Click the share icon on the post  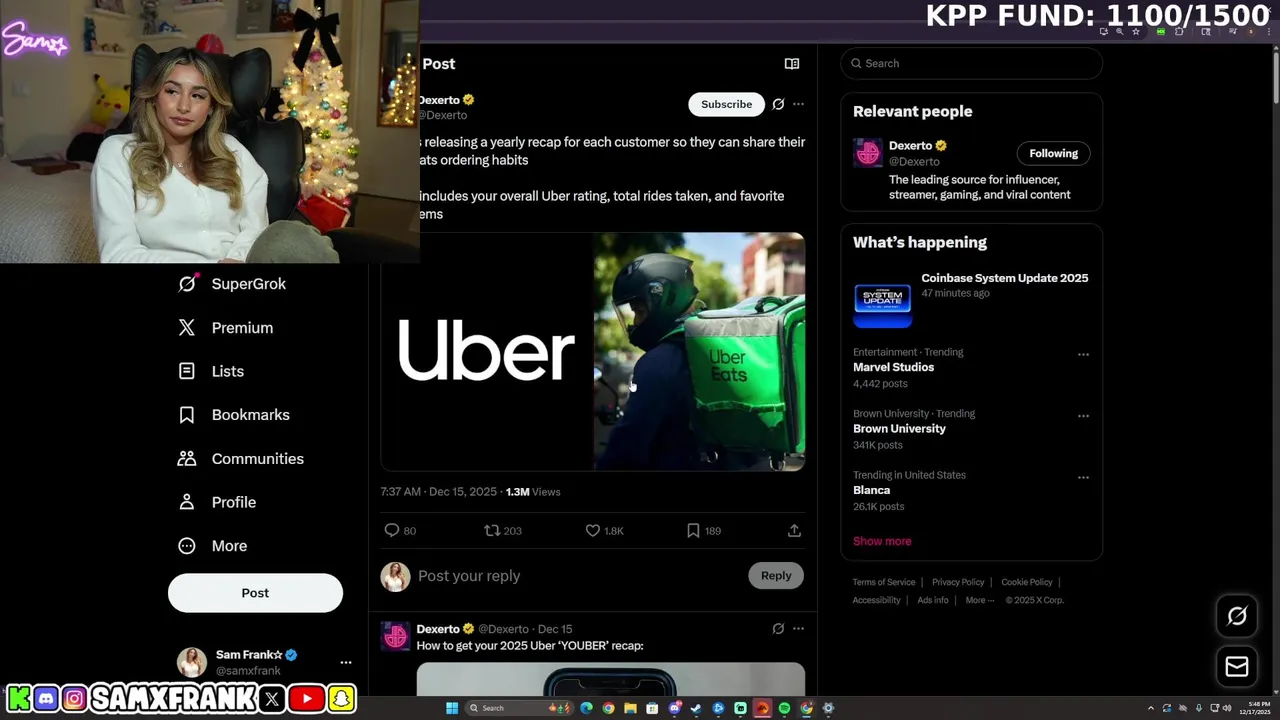[794, 531]
